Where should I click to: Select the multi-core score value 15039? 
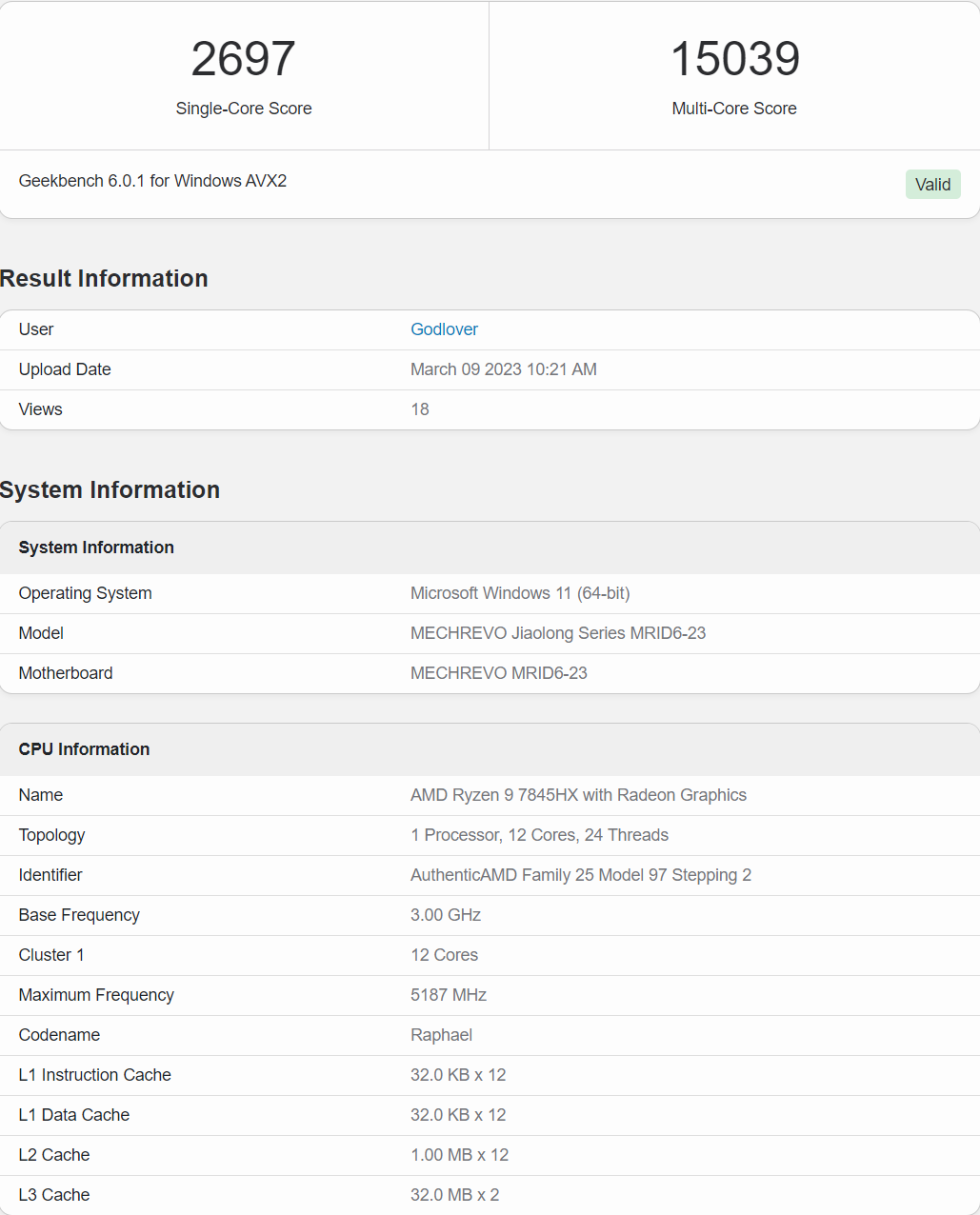click(x=734, y=59)
